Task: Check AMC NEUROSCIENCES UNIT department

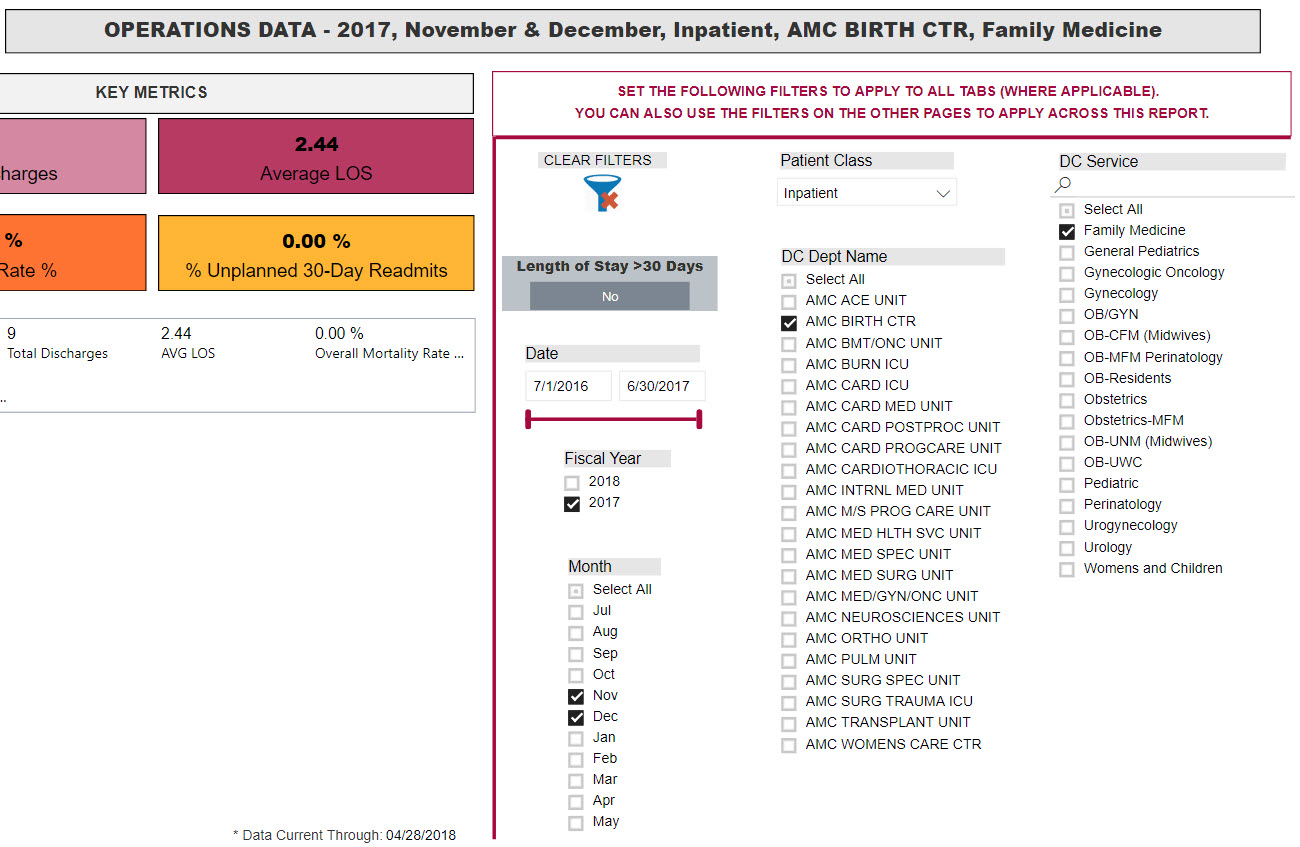Action: [789, 618]
